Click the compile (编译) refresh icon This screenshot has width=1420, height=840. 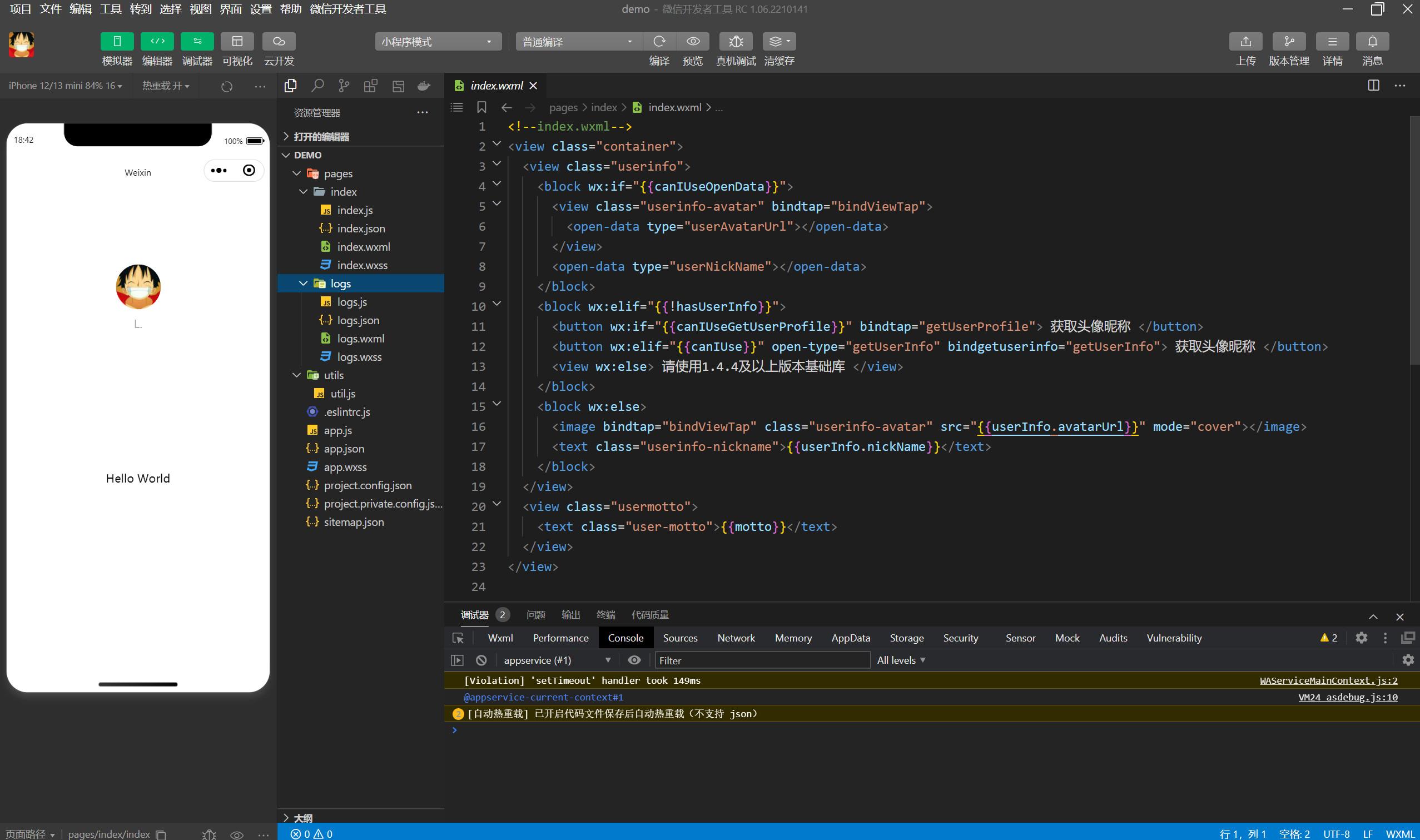659,41
